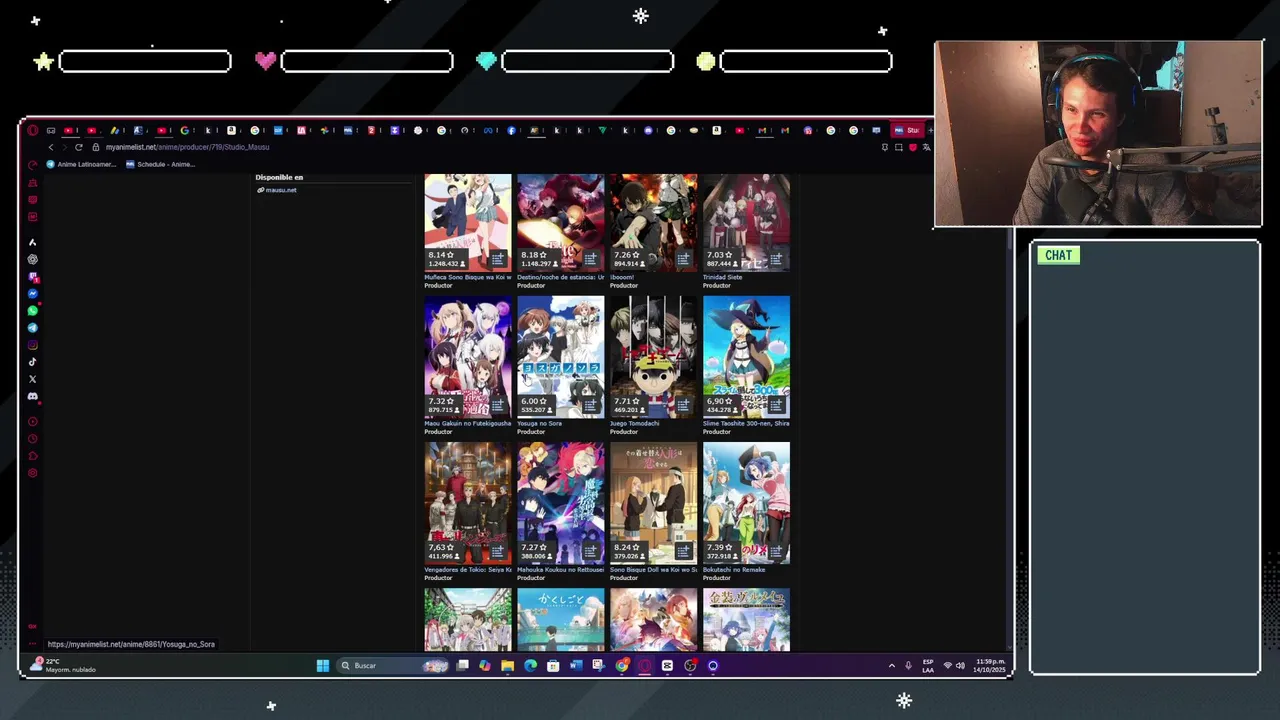This screenshot has width=1280, height=720.
Task: Open the Sono Bisque Doll poster rated 8.24
Action: coord(653,503)
